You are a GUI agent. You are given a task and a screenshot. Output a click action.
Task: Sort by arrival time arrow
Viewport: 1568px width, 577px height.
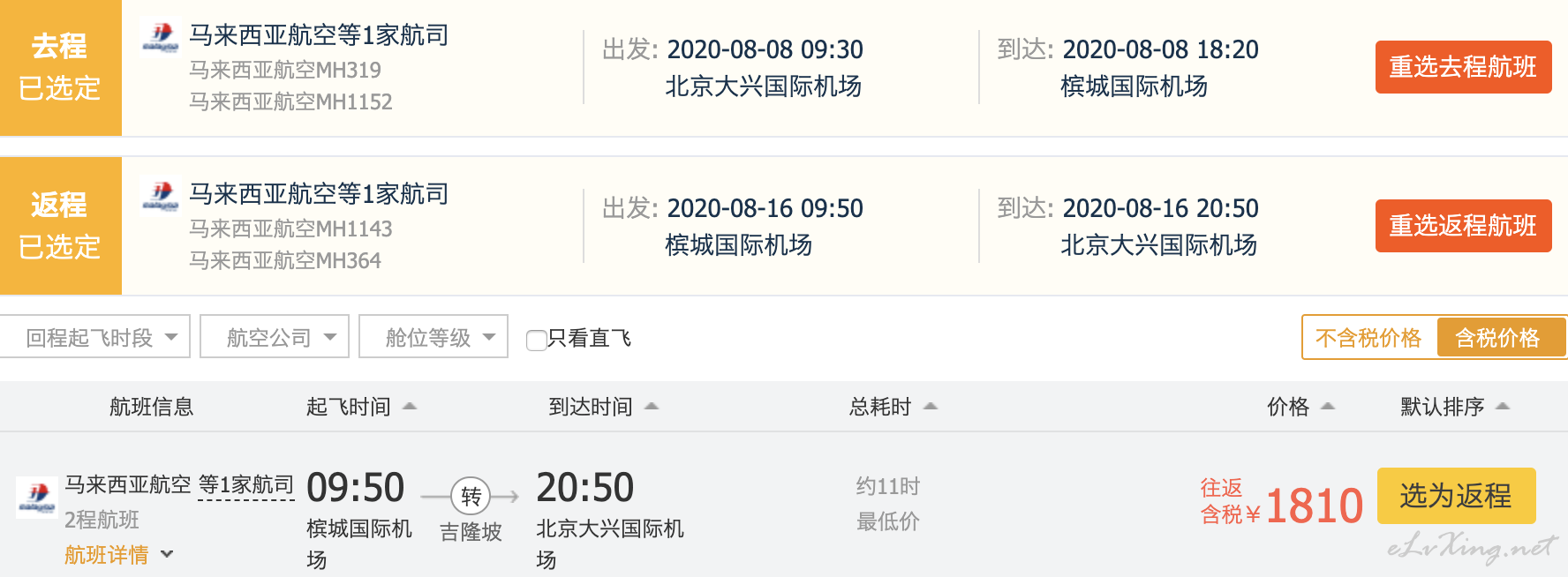(652, 407)
